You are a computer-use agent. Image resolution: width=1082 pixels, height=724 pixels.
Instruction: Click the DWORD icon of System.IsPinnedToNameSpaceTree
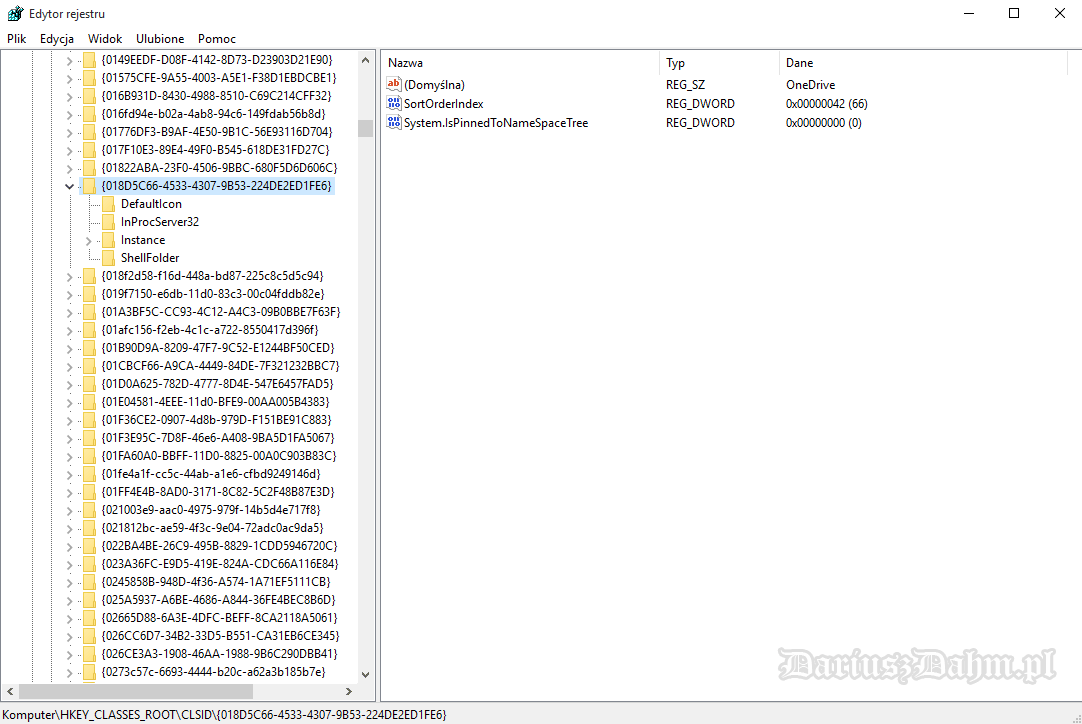[394, 123]
